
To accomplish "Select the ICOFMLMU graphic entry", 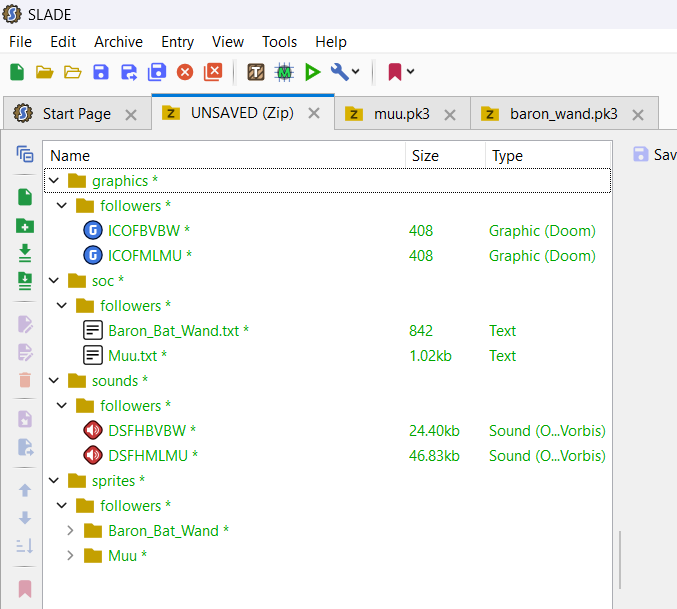I will 327,256.
